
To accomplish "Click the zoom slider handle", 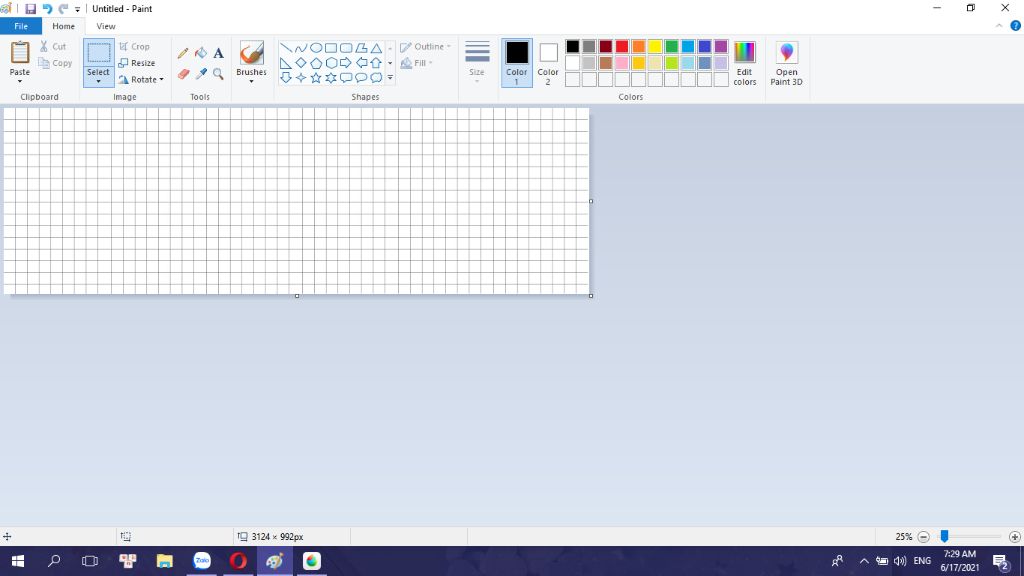I will [944, 536].
